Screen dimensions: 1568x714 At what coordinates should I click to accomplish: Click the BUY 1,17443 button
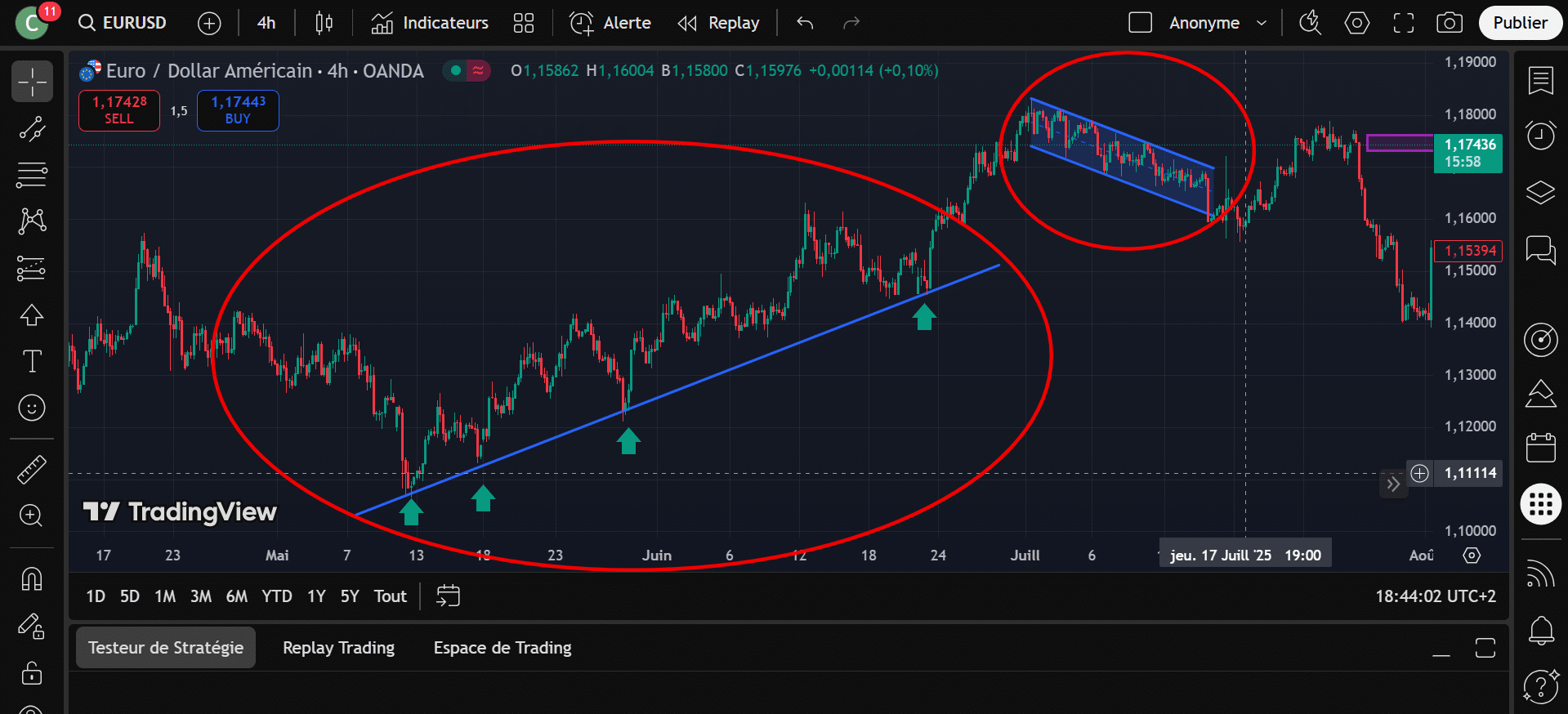(238, 110)
